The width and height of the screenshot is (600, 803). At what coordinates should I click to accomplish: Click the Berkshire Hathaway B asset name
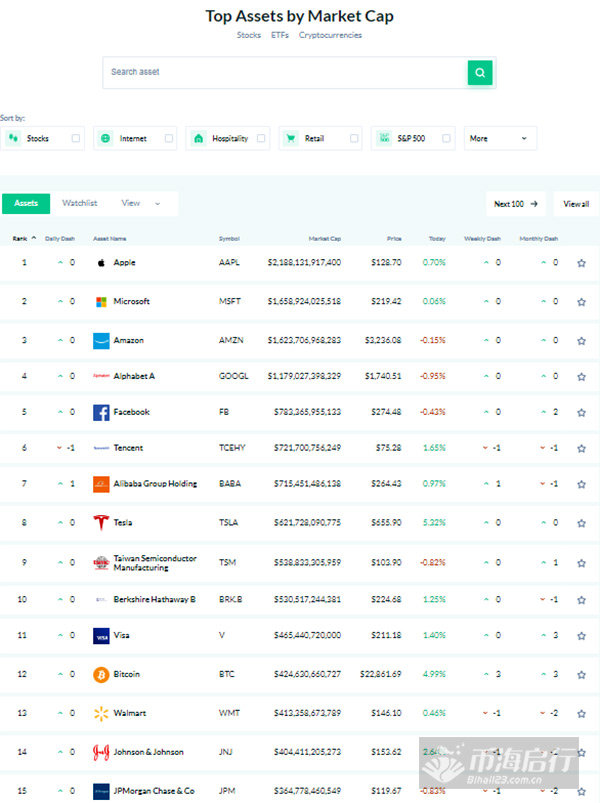[x=155, y=600]
